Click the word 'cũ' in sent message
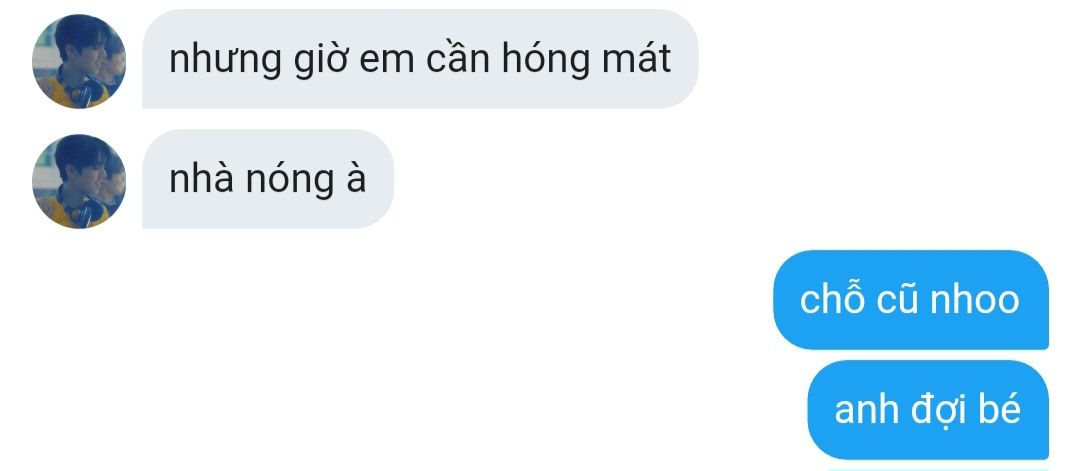 pos(897,300)
